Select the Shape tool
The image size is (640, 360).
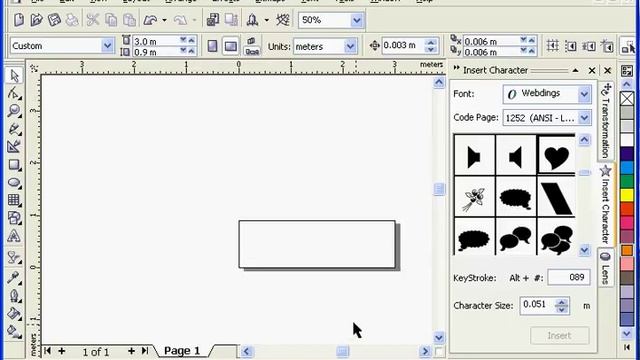pyautogui.click(x=14, y=93)
